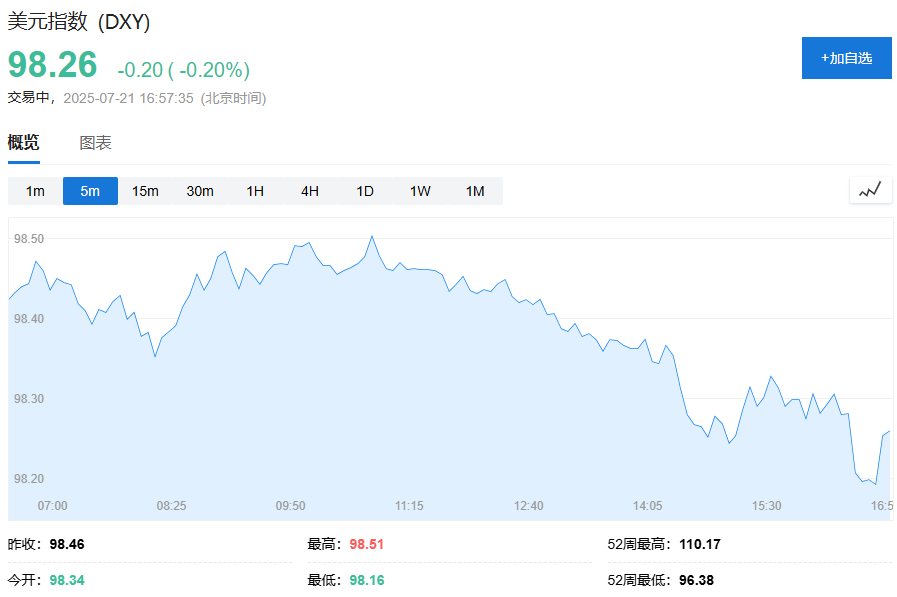Open the 图表 tab
Viewport: 897px width, 597px height.
tap(96, 143)
